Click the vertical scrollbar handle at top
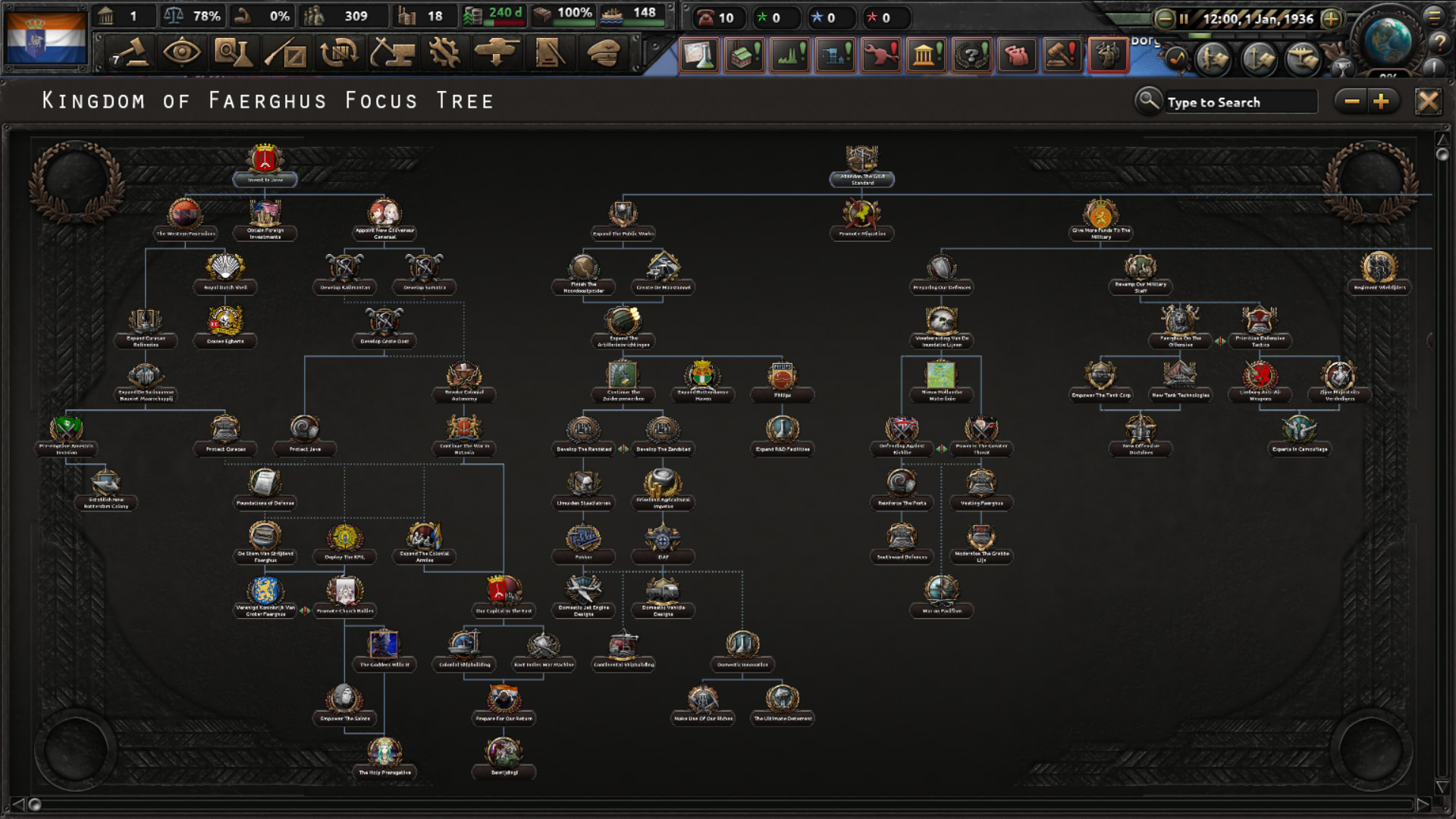The image size is (1456, 819). pyautogui.click(x=1442, y=155)
